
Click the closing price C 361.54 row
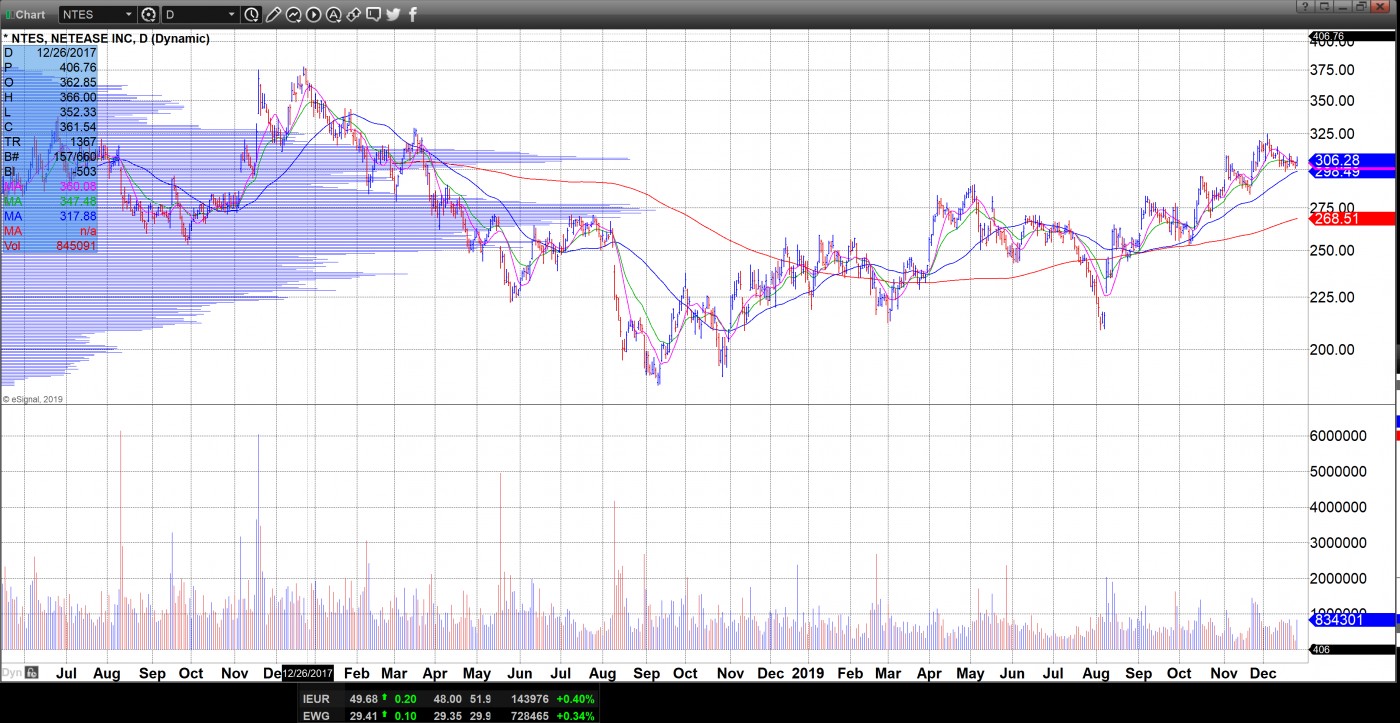[50, 127]
